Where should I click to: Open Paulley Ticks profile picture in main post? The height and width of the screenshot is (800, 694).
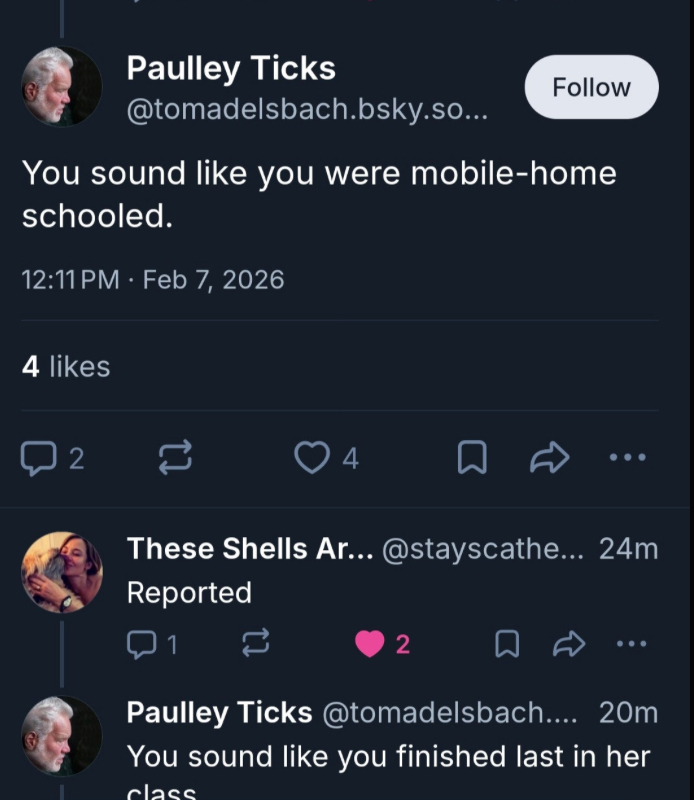click(x=62, y=87)
